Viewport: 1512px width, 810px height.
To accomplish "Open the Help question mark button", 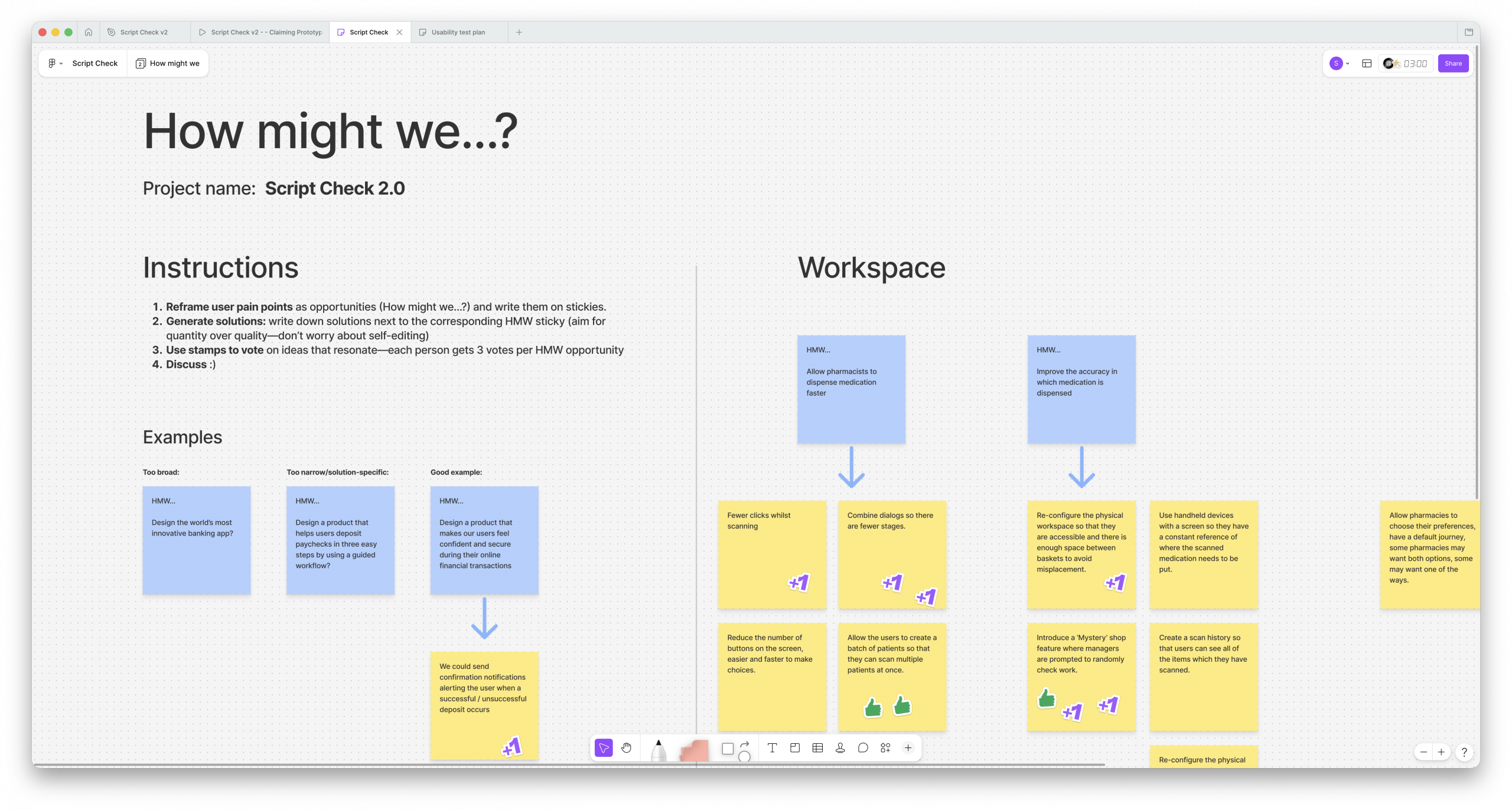I will (x=1464, y=752).
